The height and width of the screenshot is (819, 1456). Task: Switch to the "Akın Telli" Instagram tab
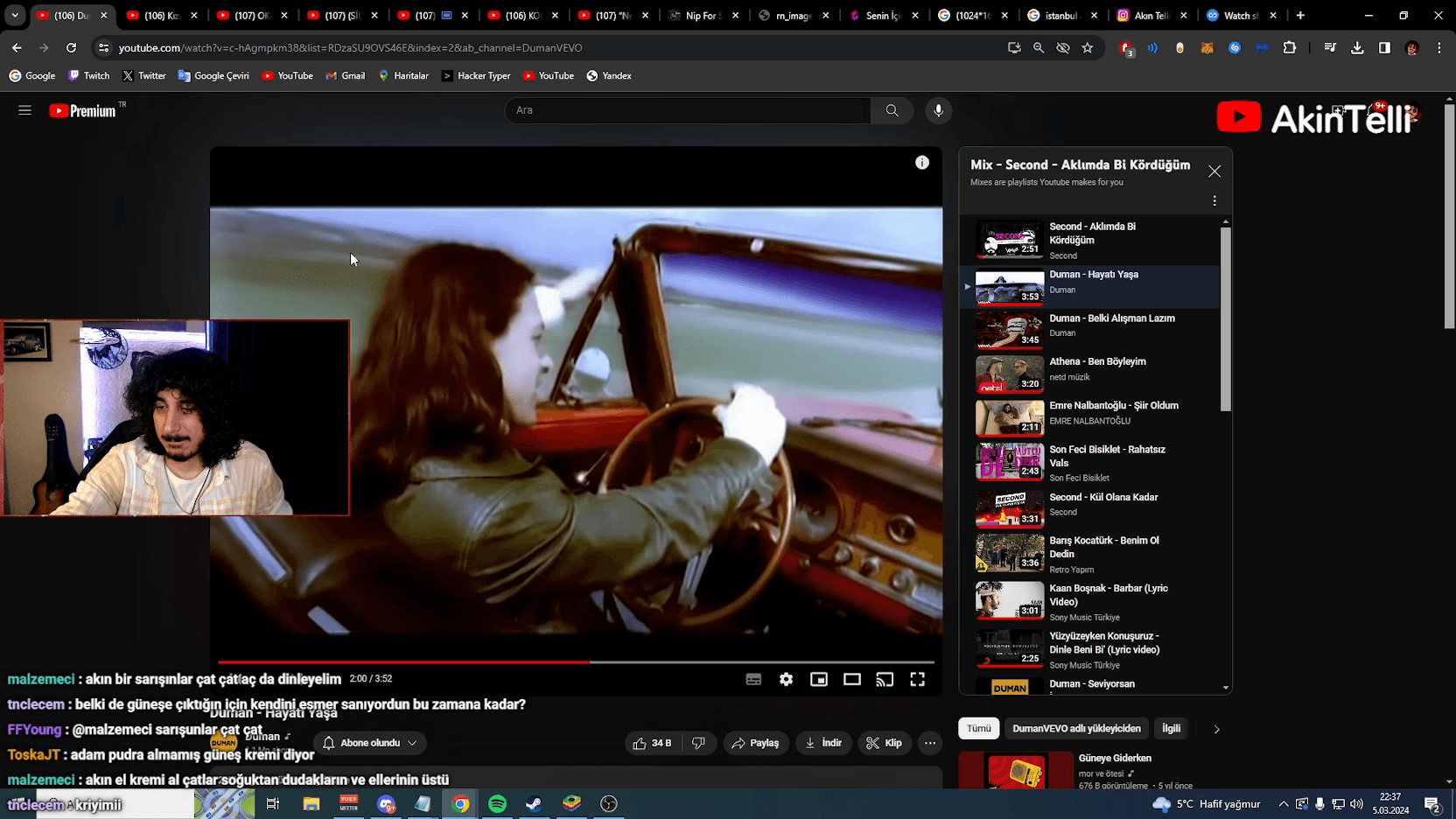click(1151, 15)
